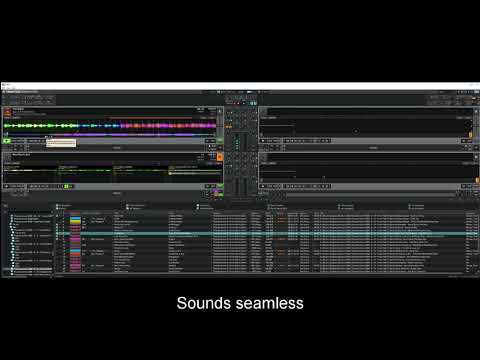
Task: Click the browser tree's vertical scrollbar
Action: (53, 243)
